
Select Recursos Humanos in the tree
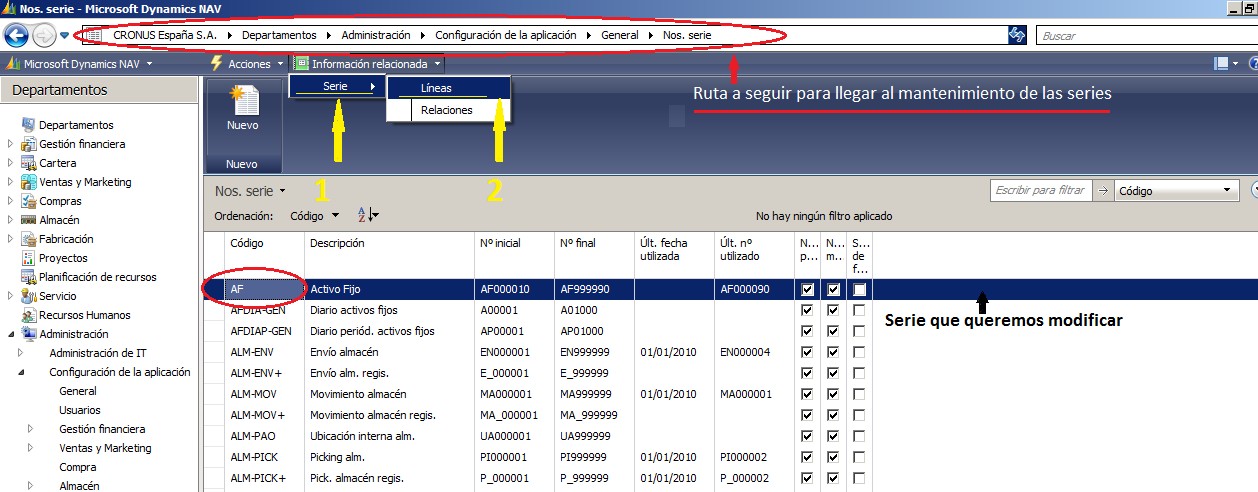pyautogui.click(x=84, y=315)
